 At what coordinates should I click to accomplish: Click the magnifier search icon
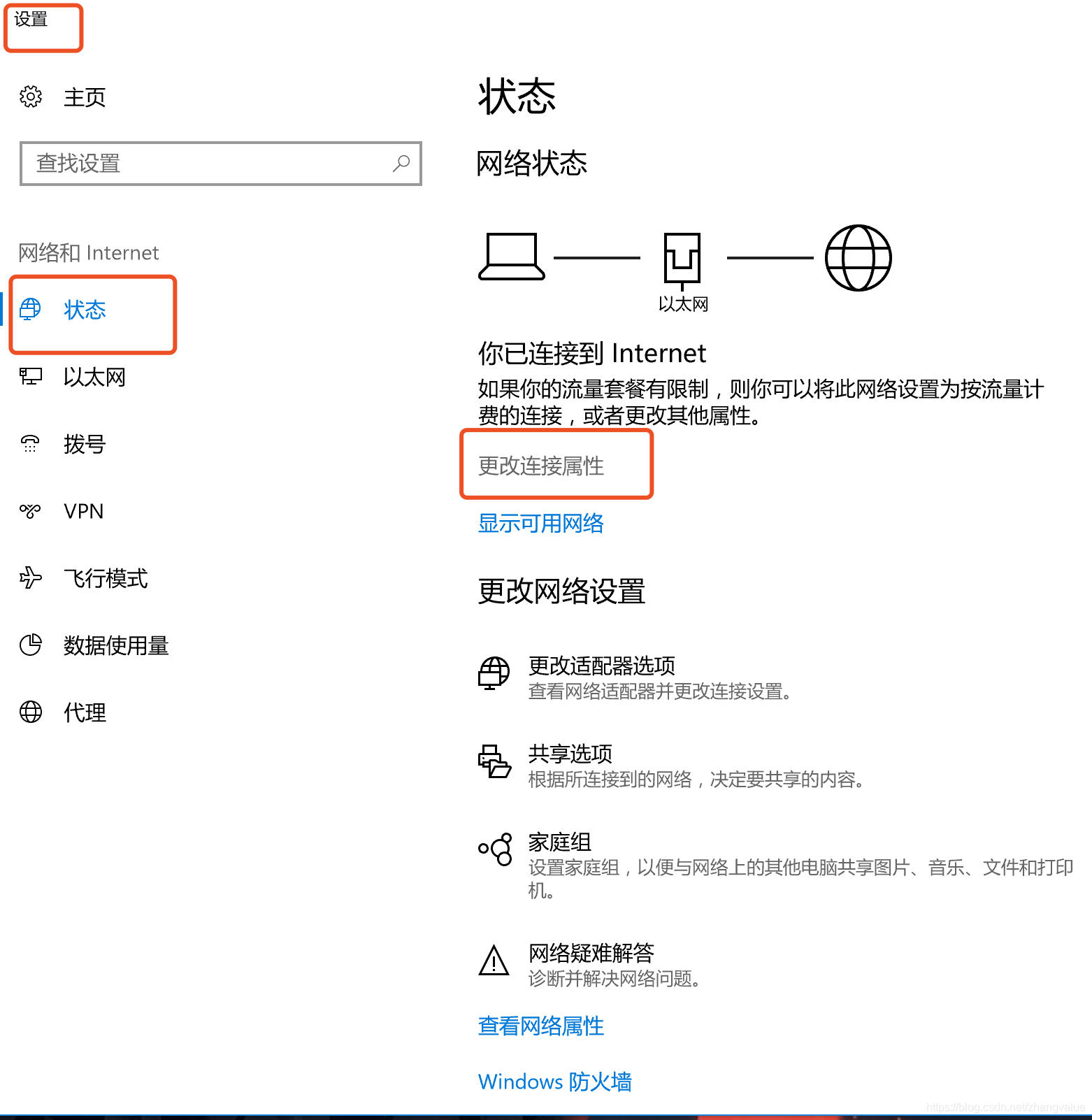click(401, 164)
